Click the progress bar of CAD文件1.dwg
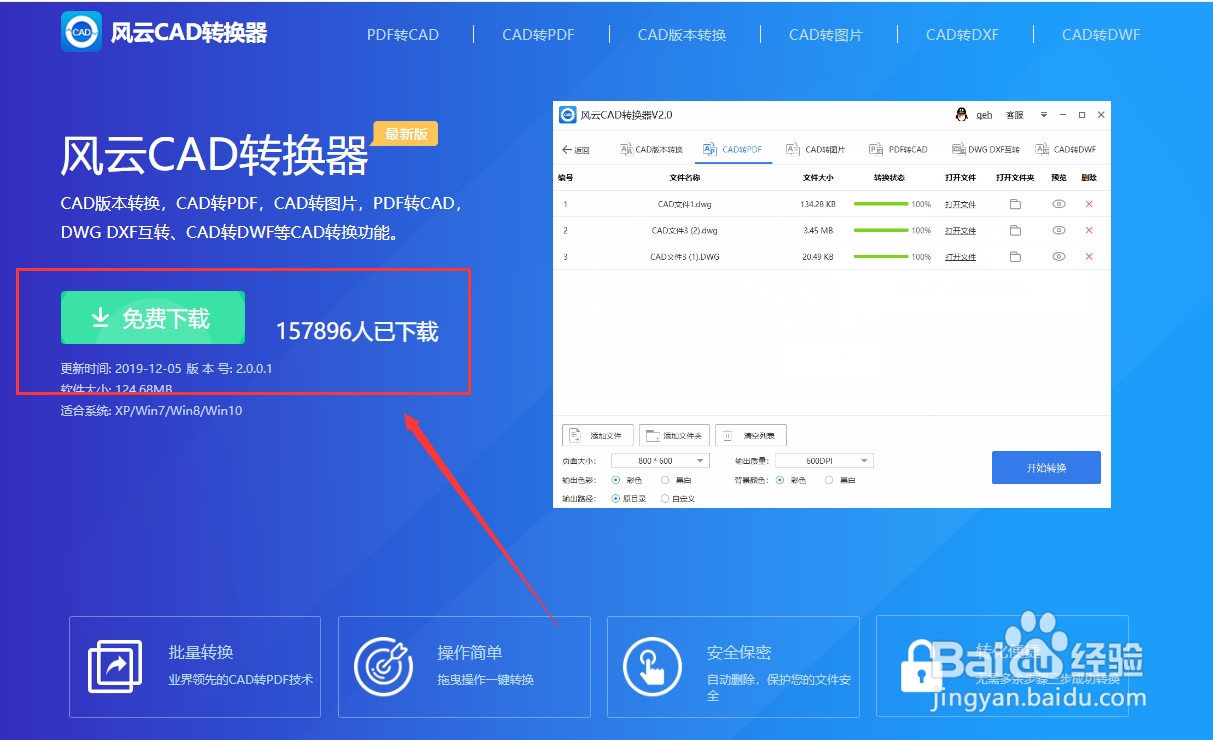1213x740 pixels. (x=880, y=203)
